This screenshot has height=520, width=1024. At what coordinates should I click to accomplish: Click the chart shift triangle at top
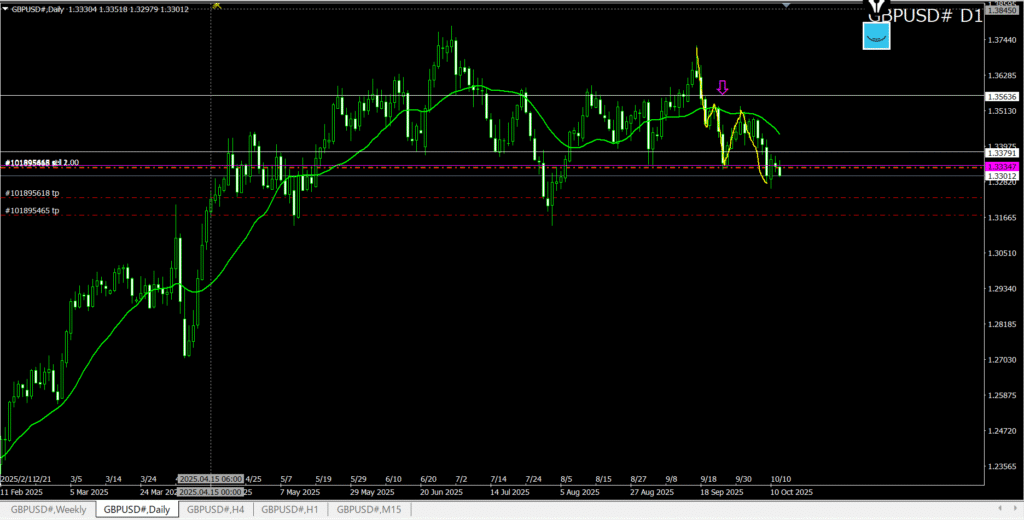pyautogui.click(x=788, y=5)
